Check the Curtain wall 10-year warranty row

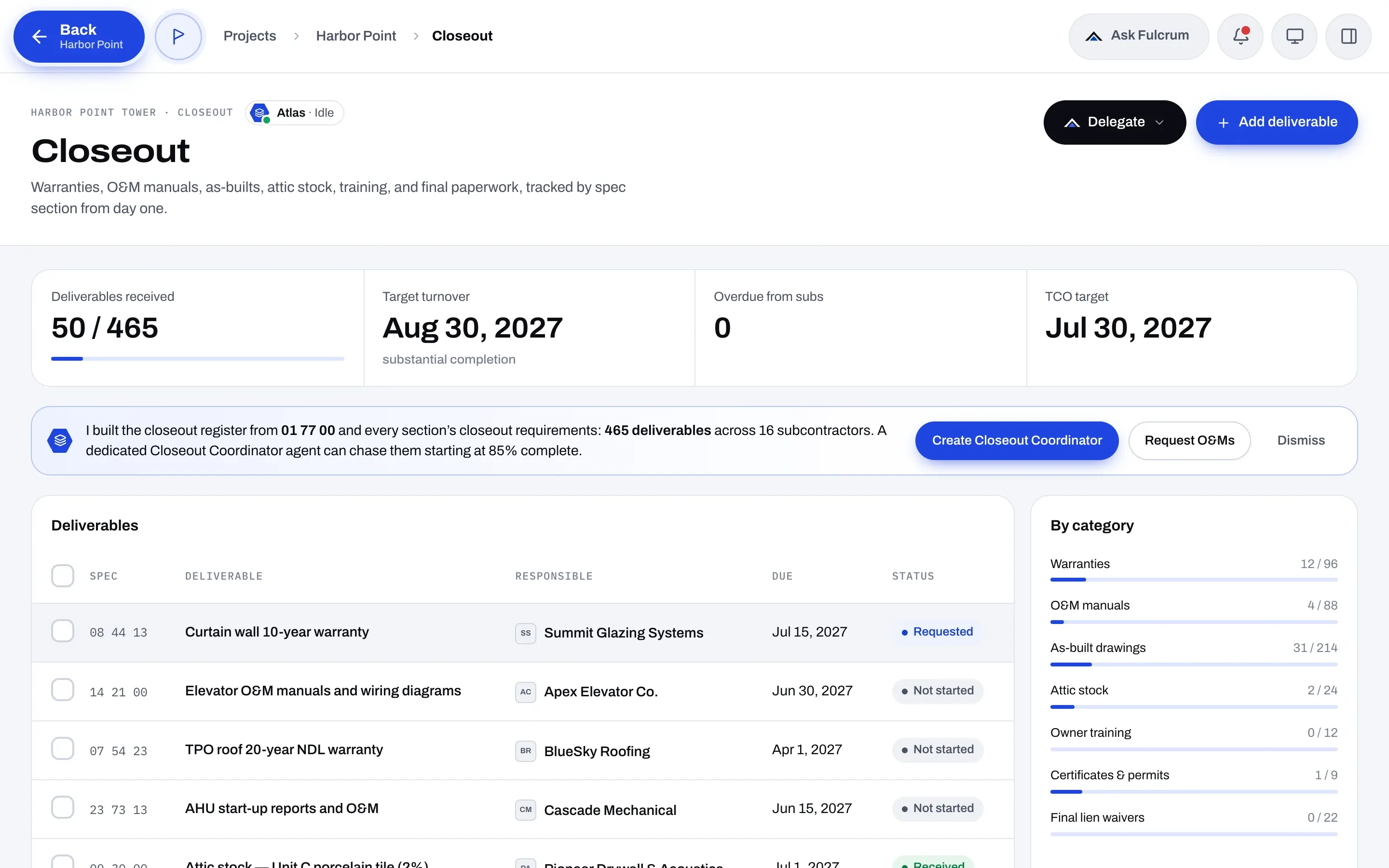click(63, 631)
